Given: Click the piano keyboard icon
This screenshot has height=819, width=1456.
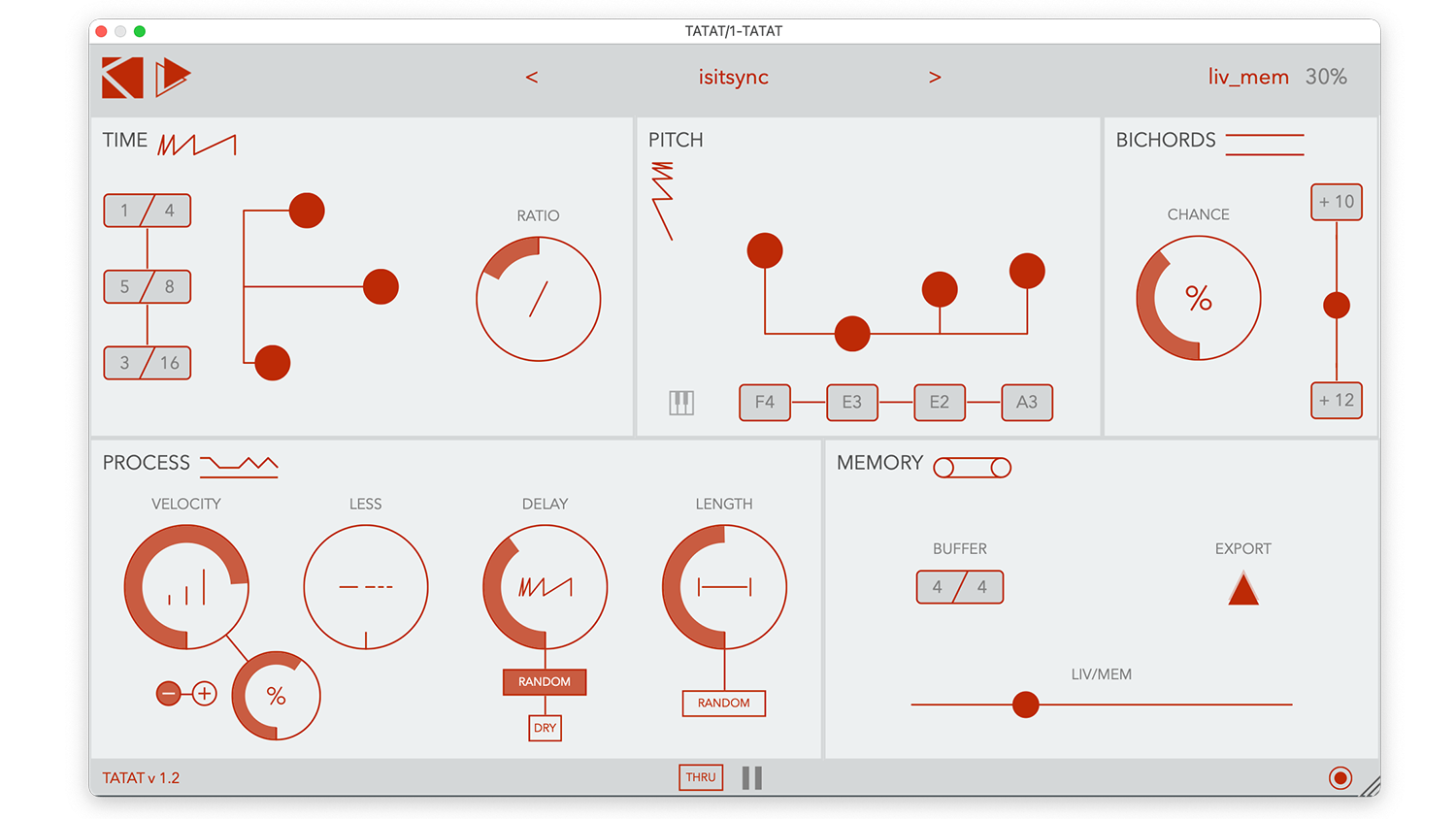Looking at the screenshot, I should click(681, 403).
